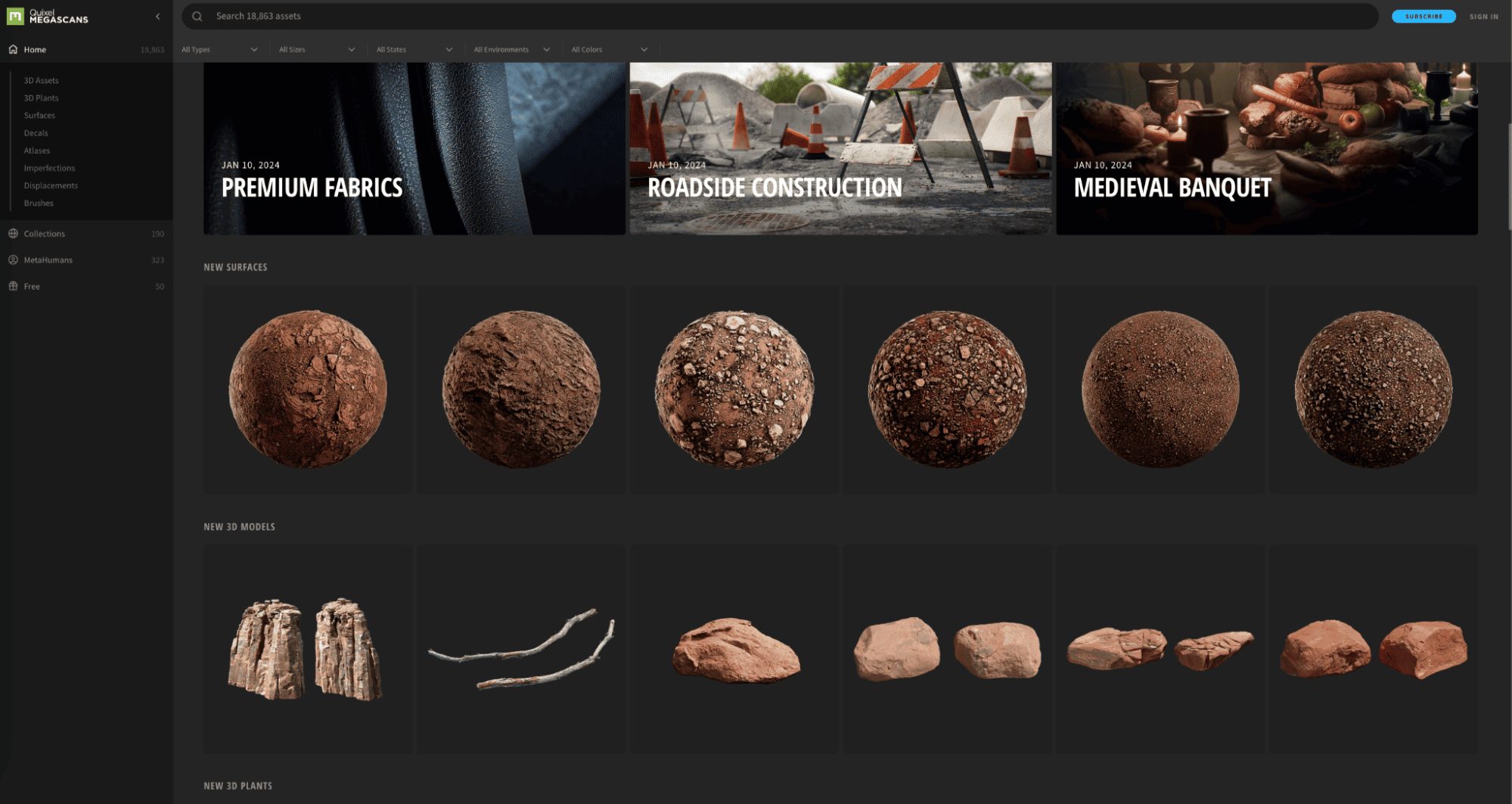Open the All Colors filter dropdown
This screenshot has width=1512, height=804.
click(x=610, y=49)
